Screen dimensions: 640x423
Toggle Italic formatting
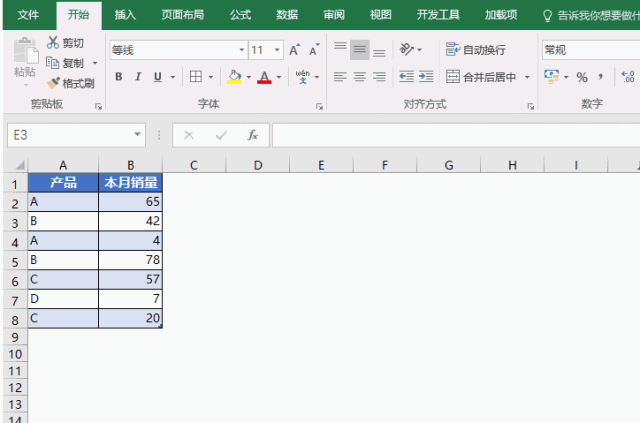138,77
